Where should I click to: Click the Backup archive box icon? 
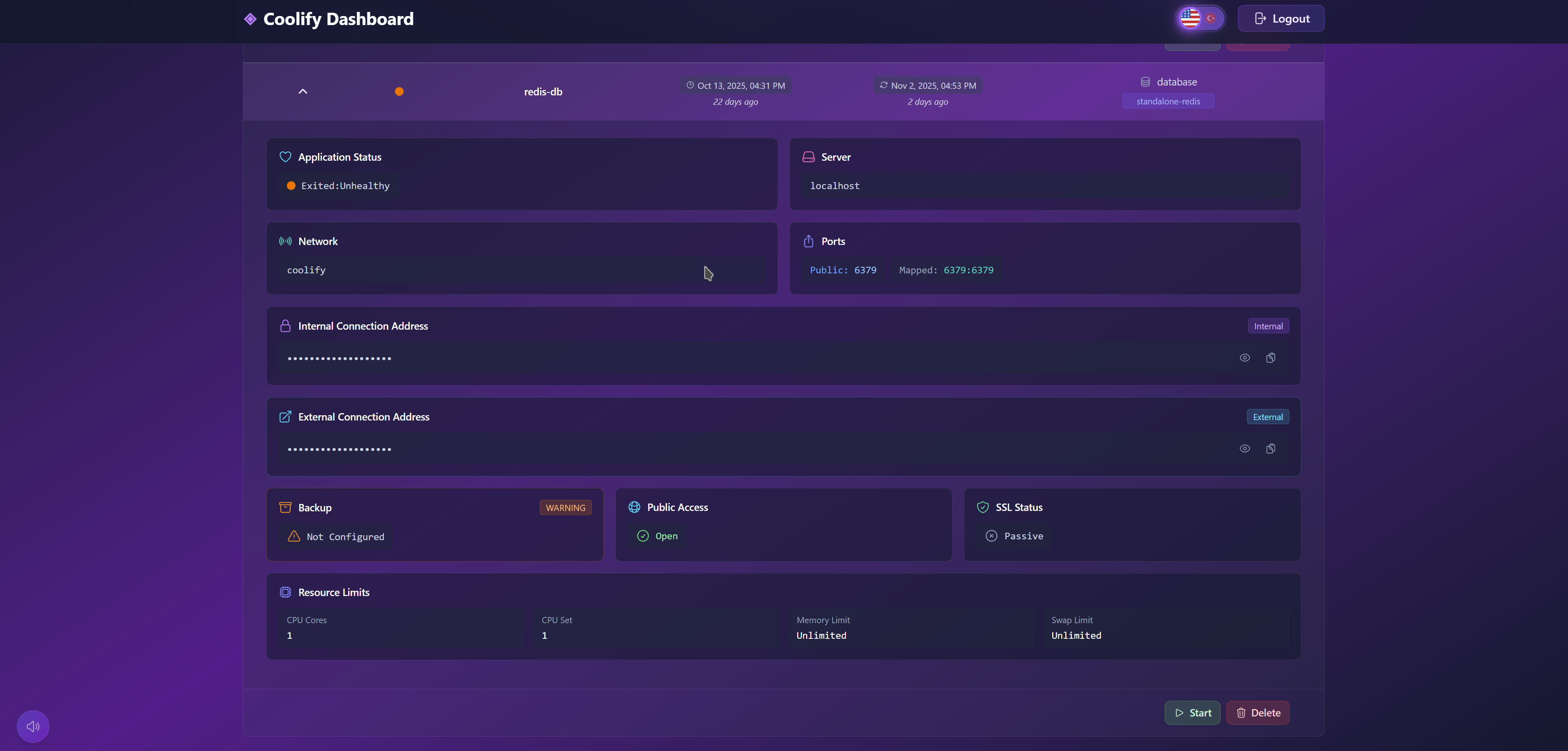tap(285, 507)
